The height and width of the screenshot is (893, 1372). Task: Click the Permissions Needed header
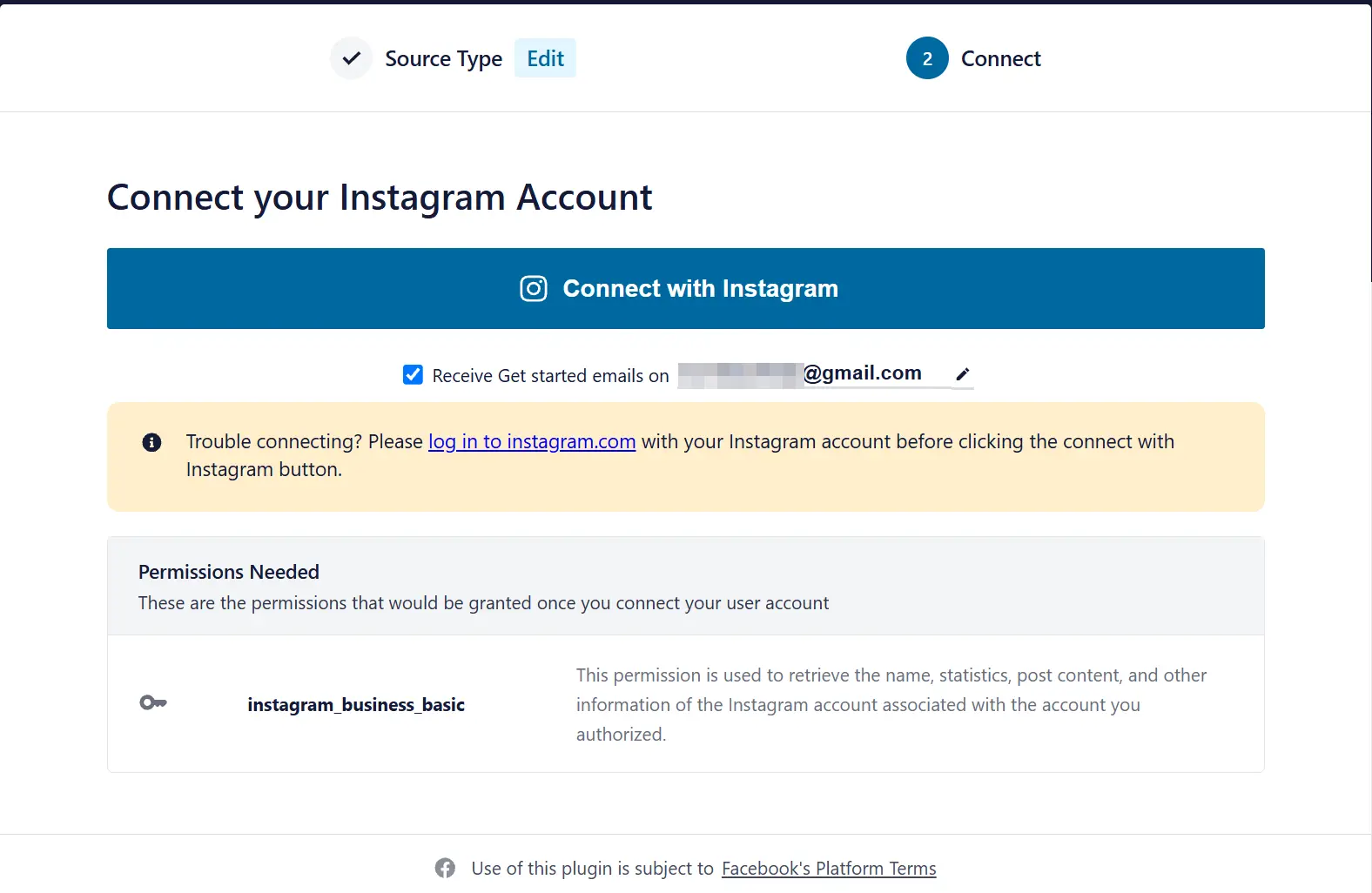229,572
